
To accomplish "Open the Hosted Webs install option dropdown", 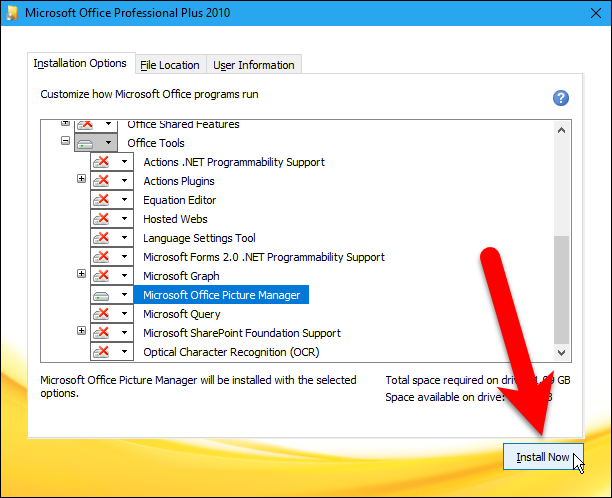I will [125, 219].
